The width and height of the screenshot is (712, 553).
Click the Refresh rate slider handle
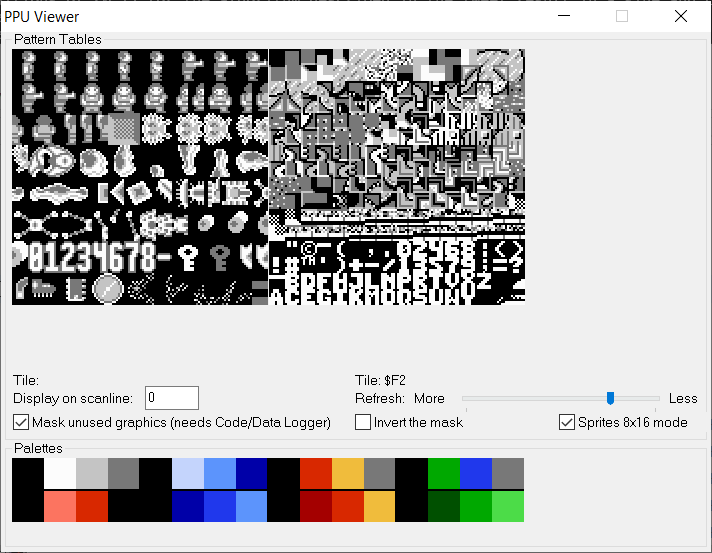click(x=610, y=398)
